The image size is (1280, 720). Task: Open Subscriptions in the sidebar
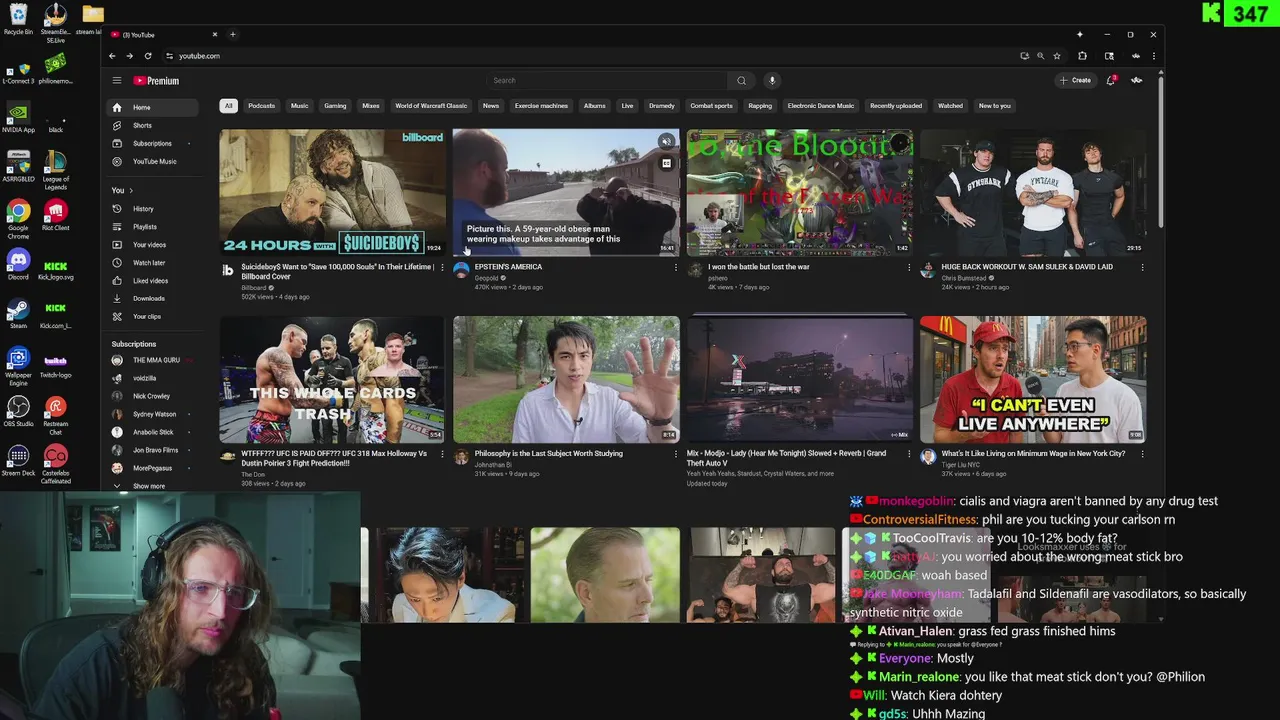pyautogui.click(x=150, y=143)
